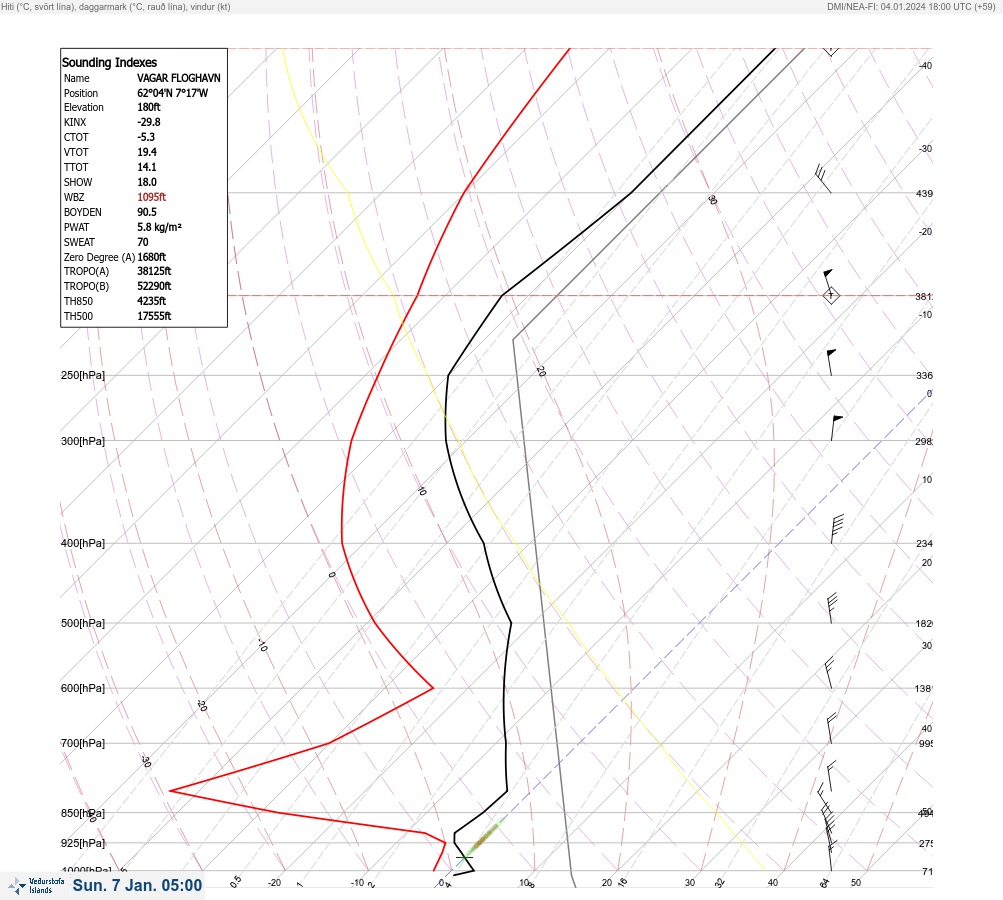This screenshot has height=900, width=1003.
Task: Click the TROPO(B) value 52290ft
Action: [x=154, y=286]
